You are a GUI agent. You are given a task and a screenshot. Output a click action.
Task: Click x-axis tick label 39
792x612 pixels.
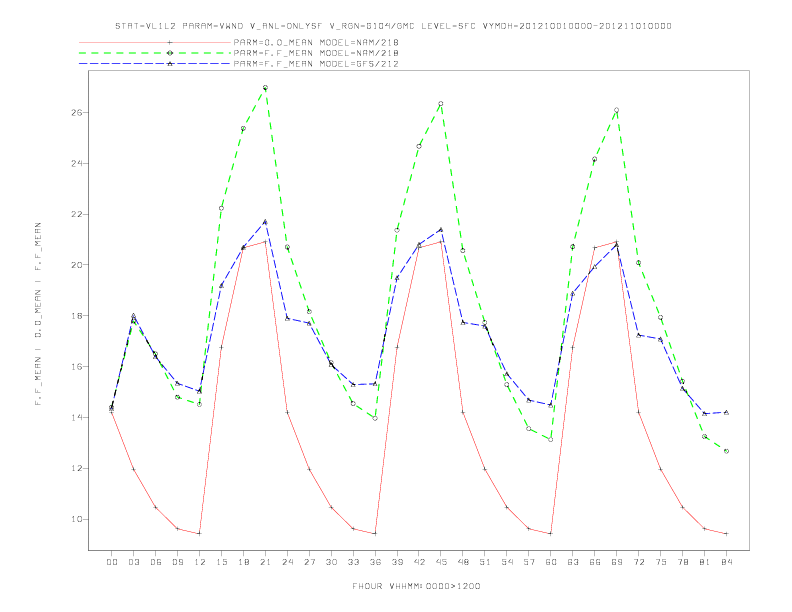397,562
